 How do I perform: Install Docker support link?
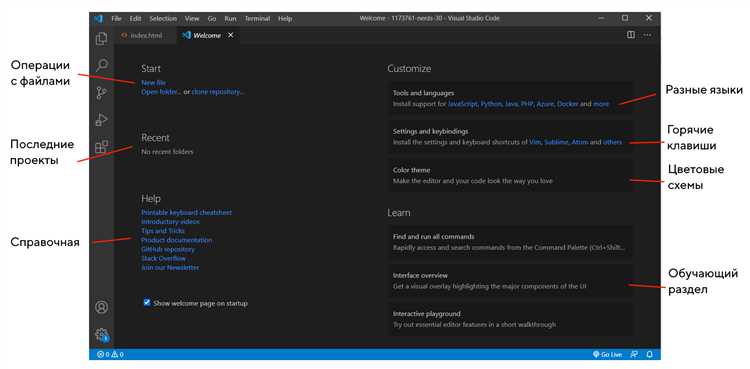click(568, 104)
